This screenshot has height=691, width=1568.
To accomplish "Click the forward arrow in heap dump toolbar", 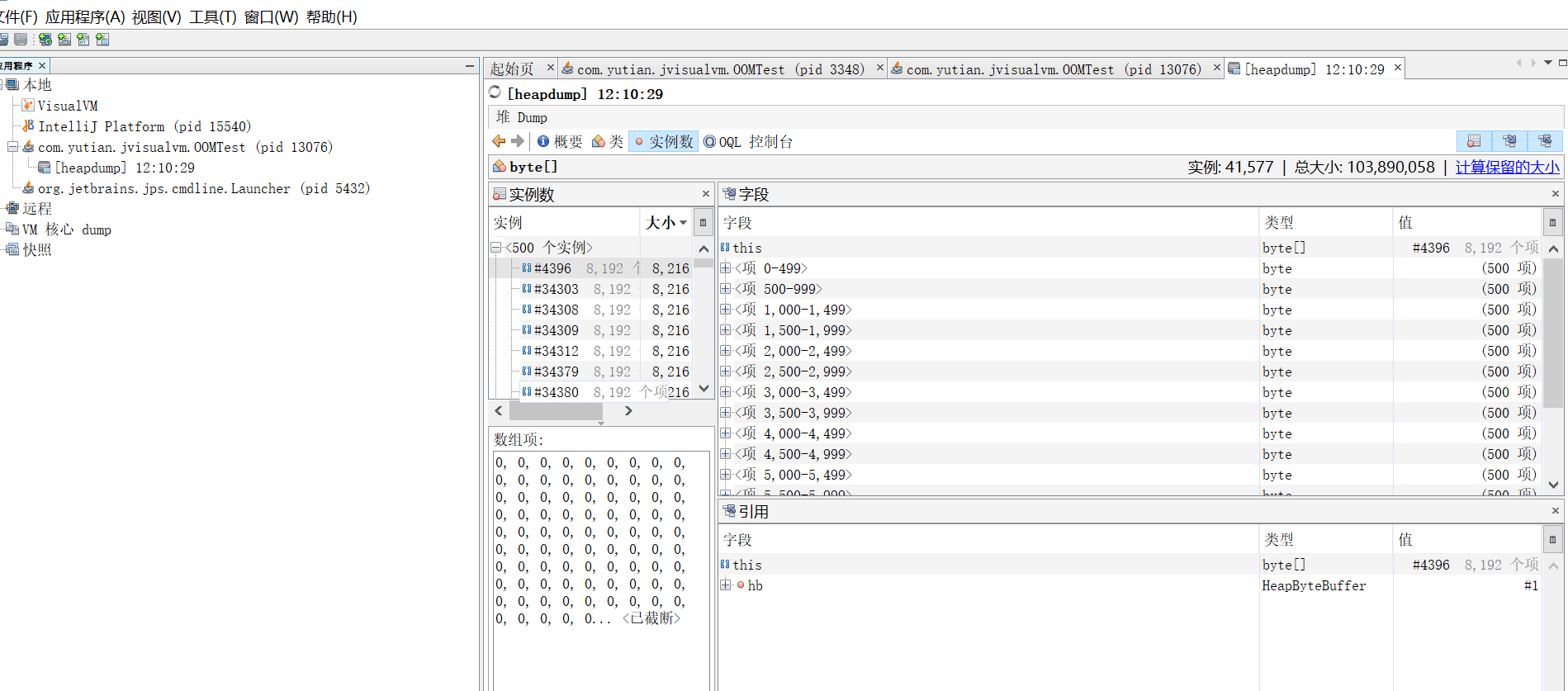I will coord(518,141).
